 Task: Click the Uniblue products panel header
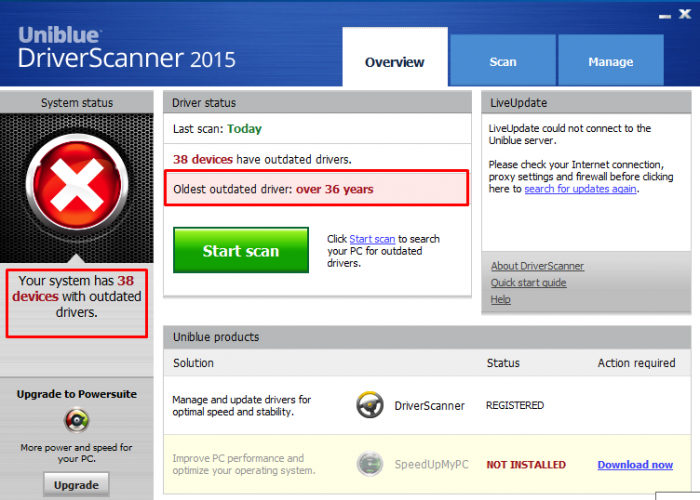pyautogui.click(x=427, y=337)
